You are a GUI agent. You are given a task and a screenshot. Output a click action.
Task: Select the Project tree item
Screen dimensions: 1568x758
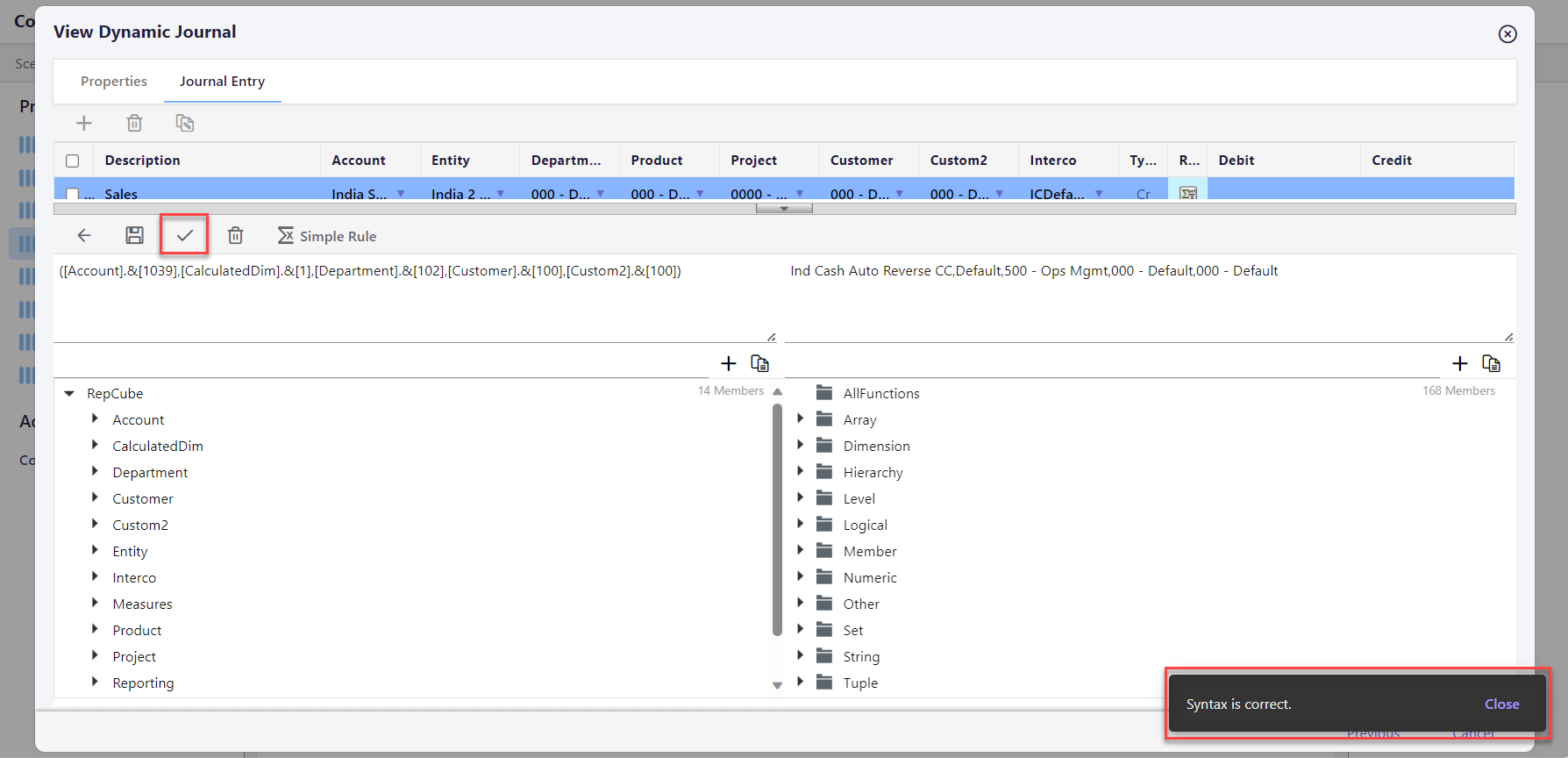point(134,656)
